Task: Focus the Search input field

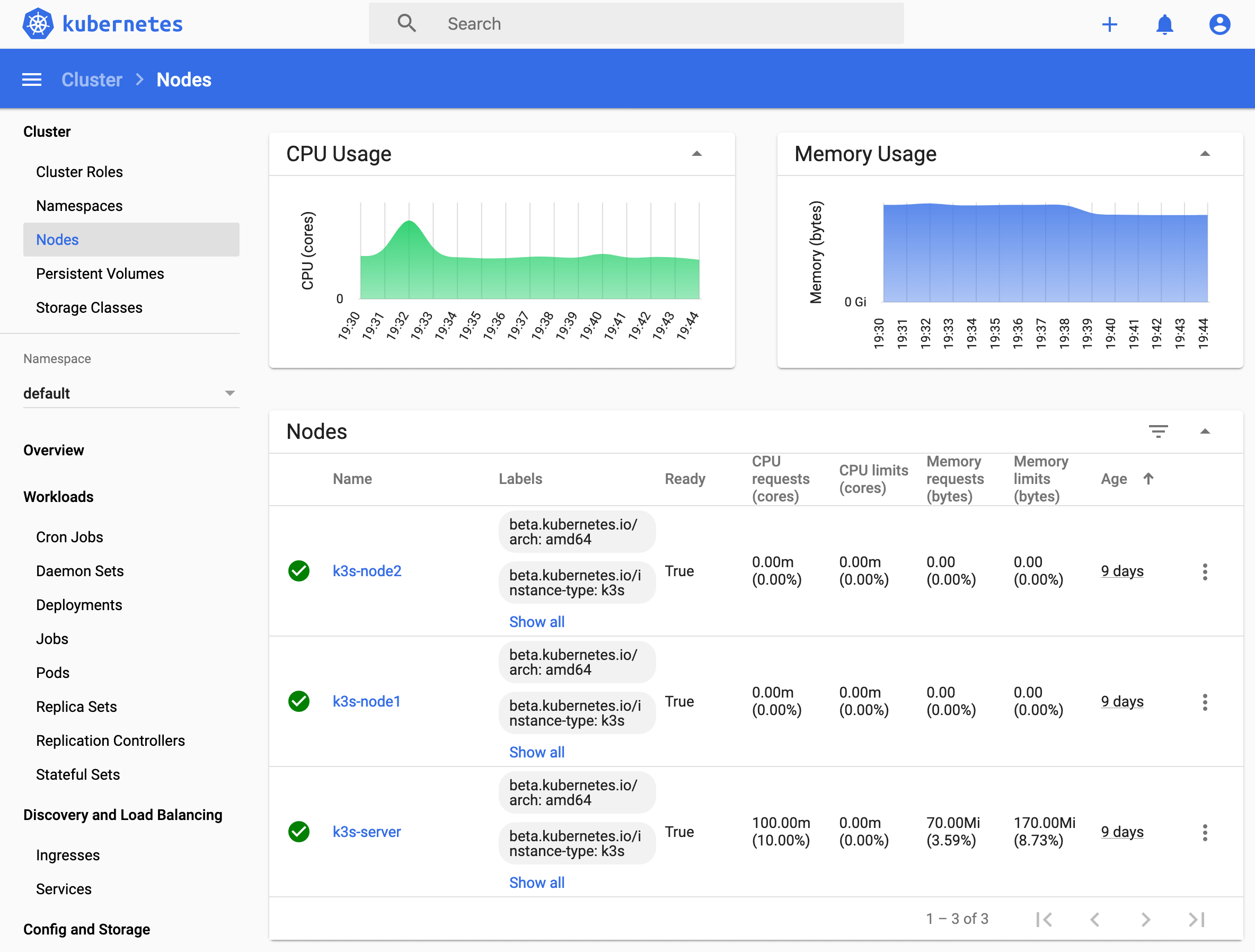Action: (x=635, y=24)
